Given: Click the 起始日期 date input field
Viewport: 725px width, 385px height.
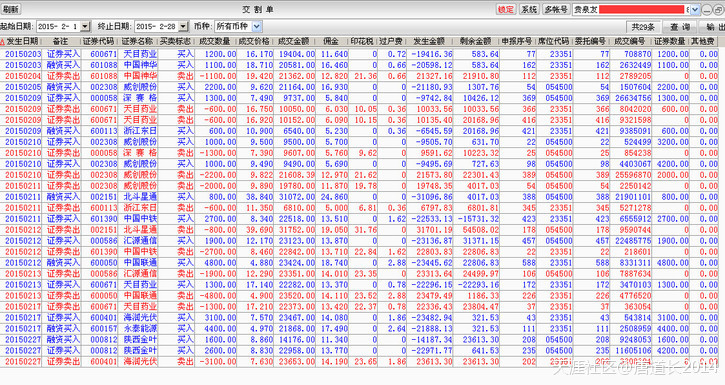Looking at the screenshot, I should point(59,26).
